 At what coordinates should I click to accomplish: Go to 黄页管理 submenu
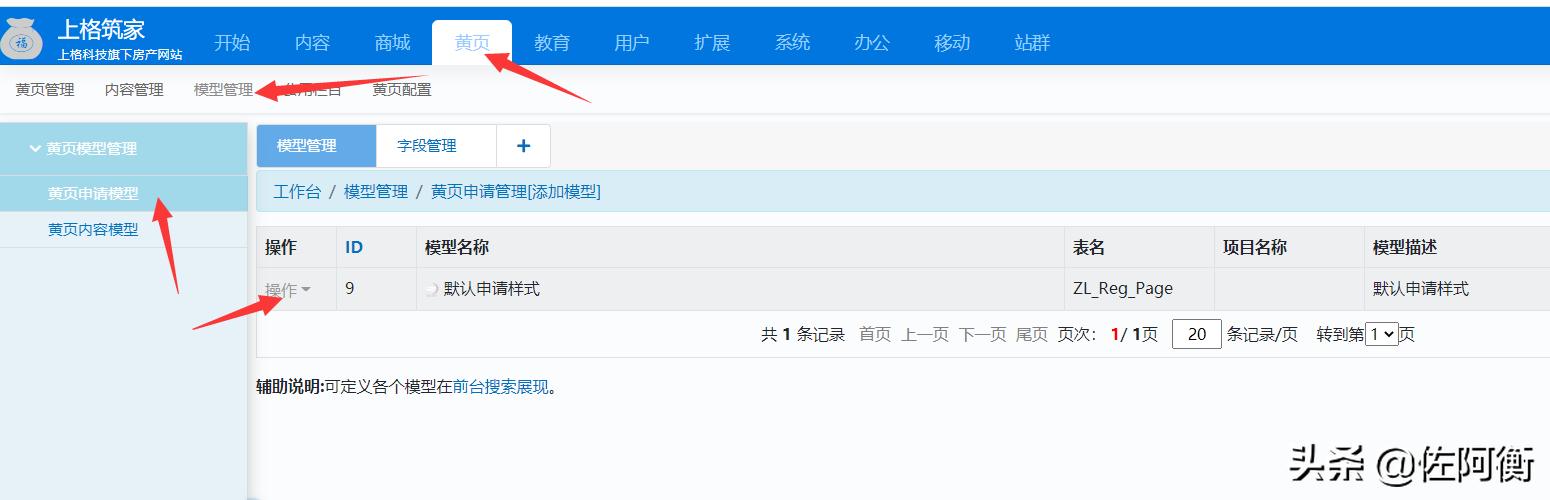(45, 90)
